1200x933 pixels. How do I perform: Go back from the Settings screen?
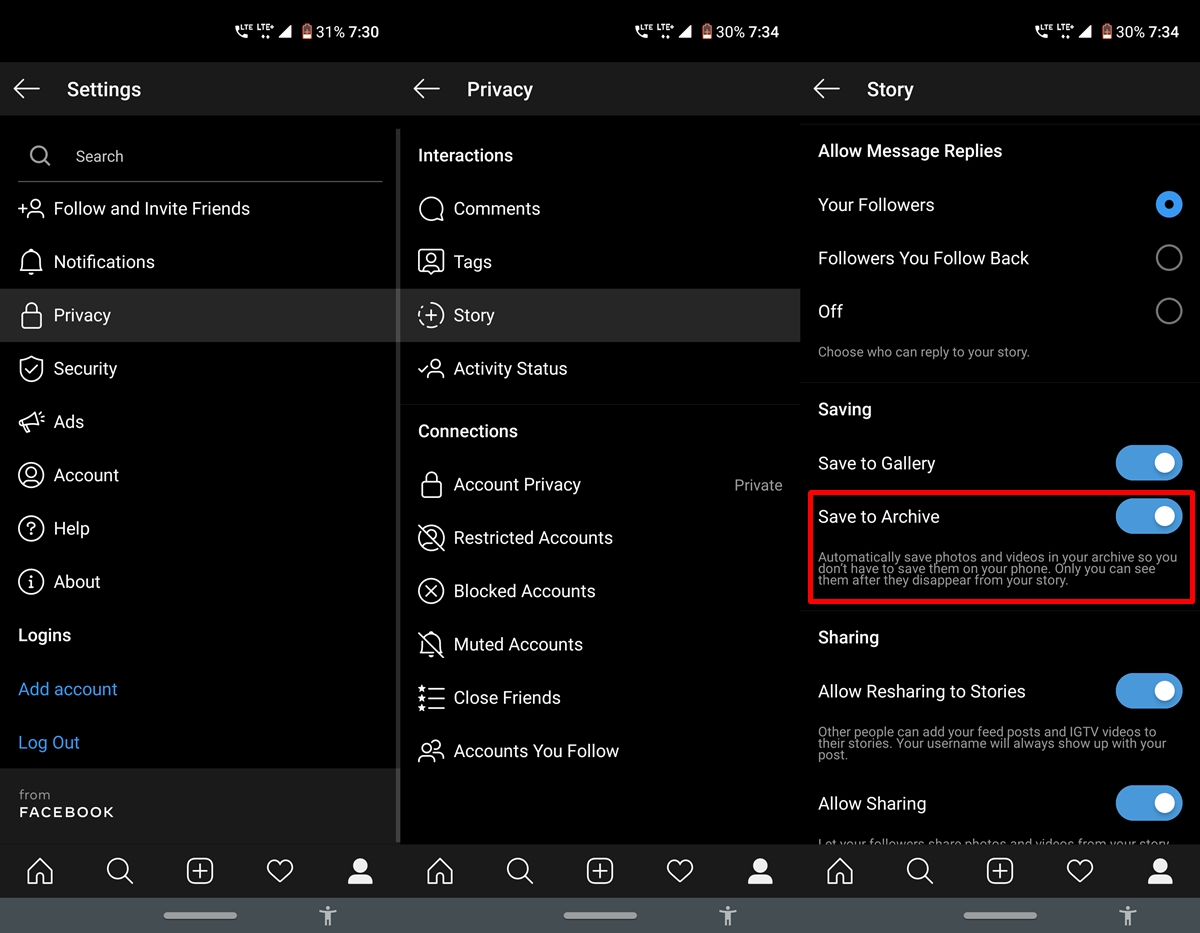click(x=27, y=89)
